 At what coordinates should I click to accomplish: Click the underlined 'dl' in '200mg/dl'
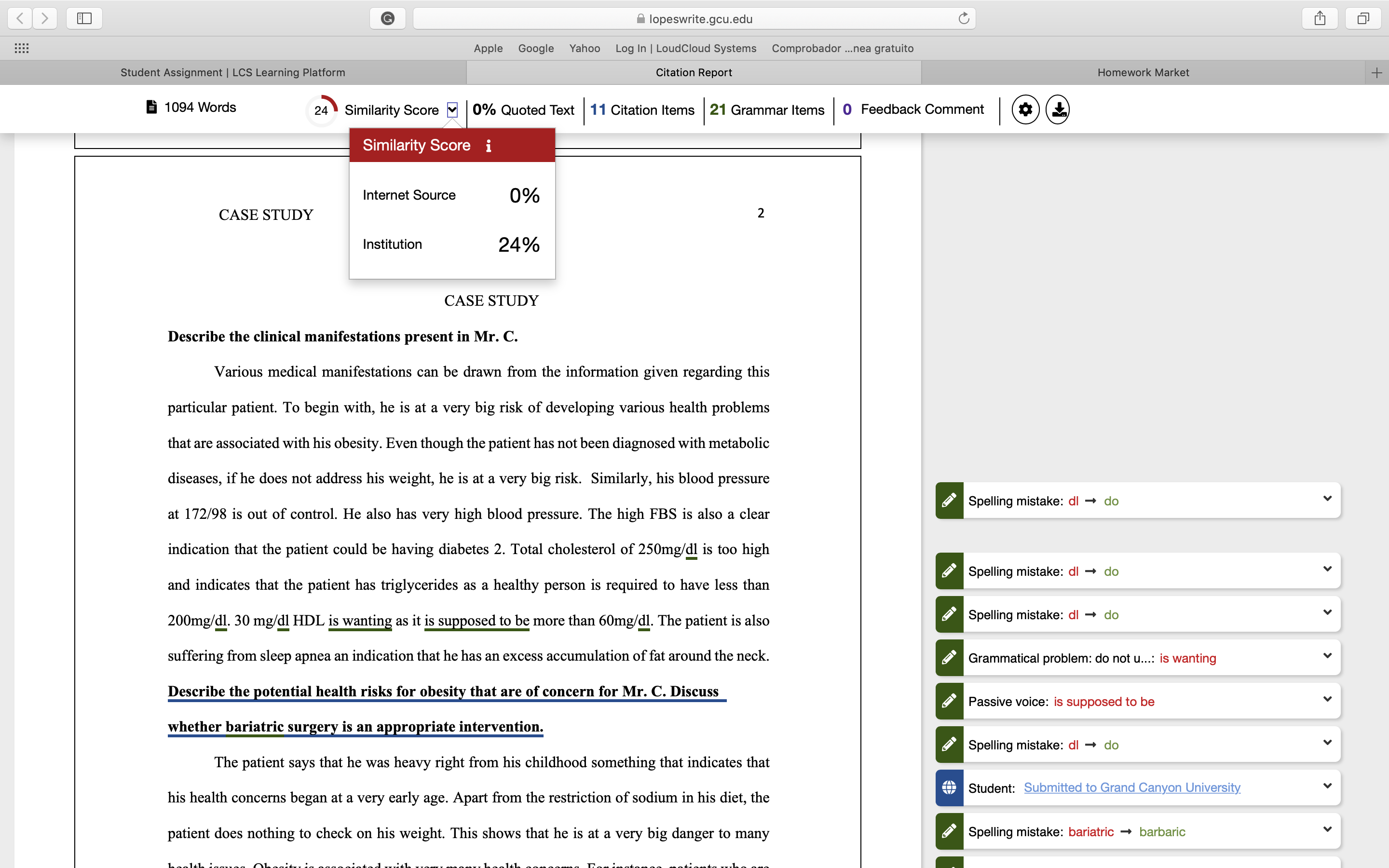tap(221, 621)
